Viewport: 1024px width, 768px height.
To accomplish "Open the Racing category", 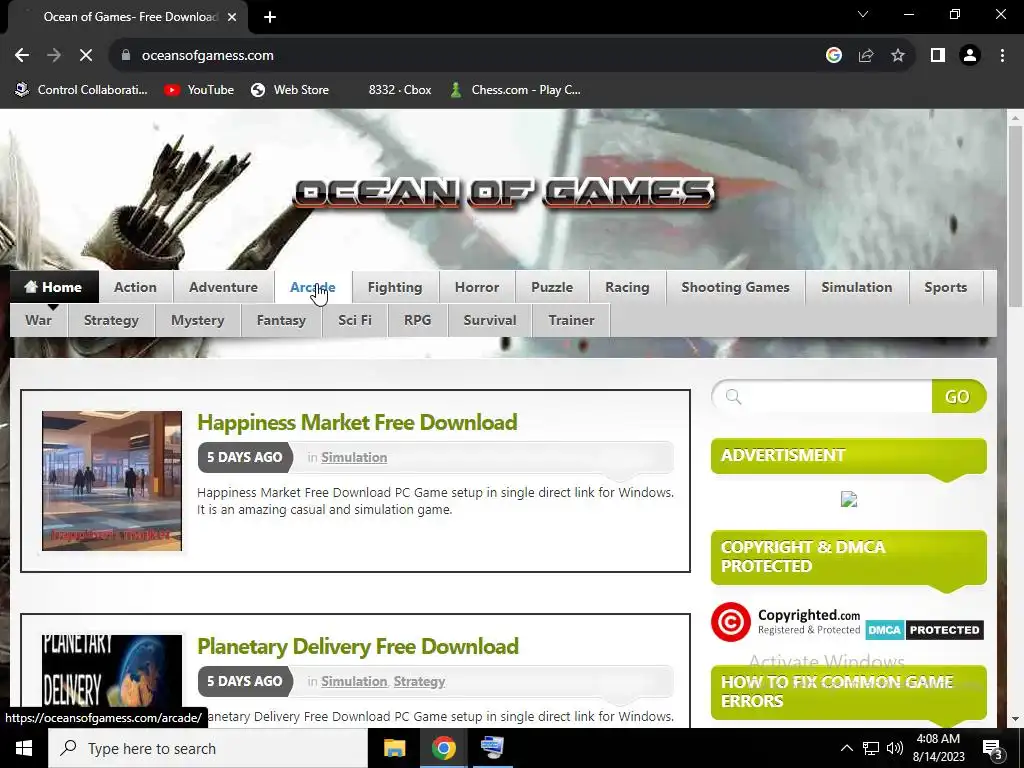I will [x=627, y=287].
